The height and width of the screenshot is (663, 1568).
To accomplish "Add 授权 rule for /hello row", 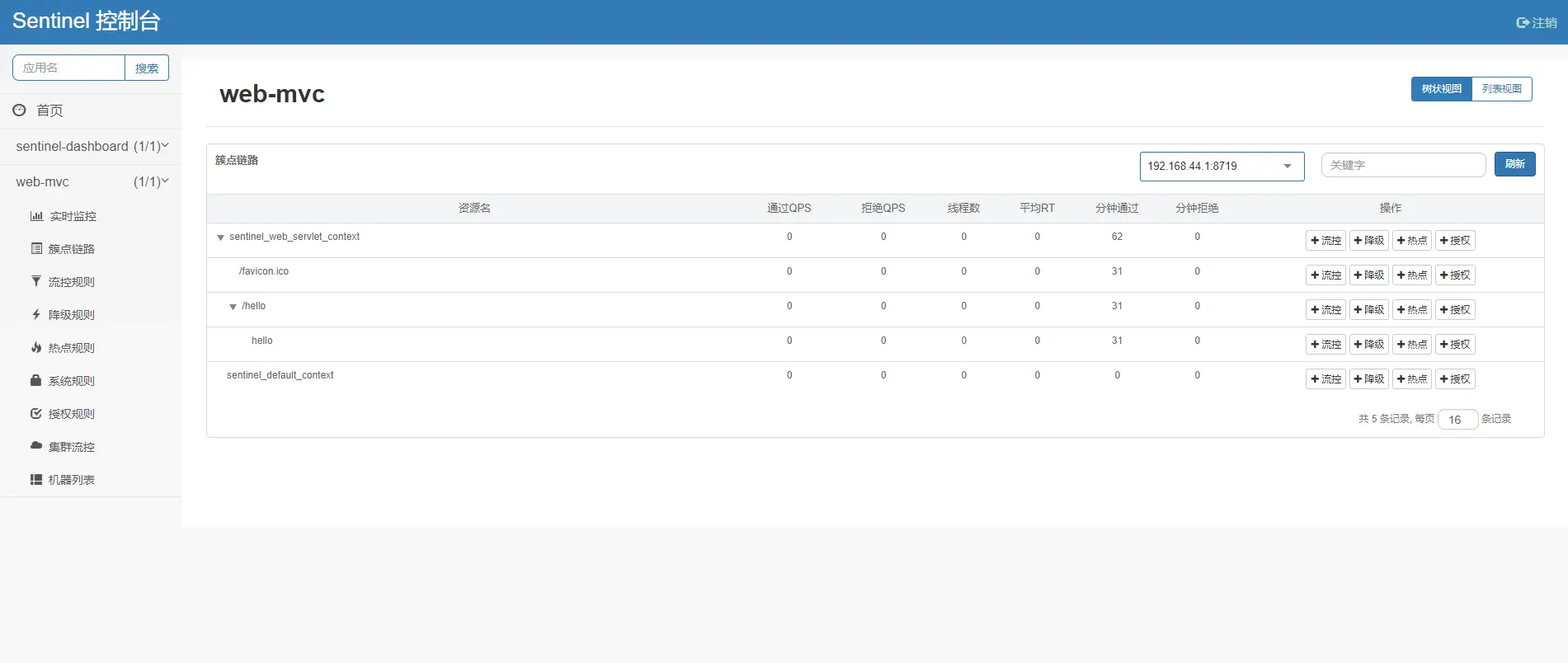I will point(1455,310).
